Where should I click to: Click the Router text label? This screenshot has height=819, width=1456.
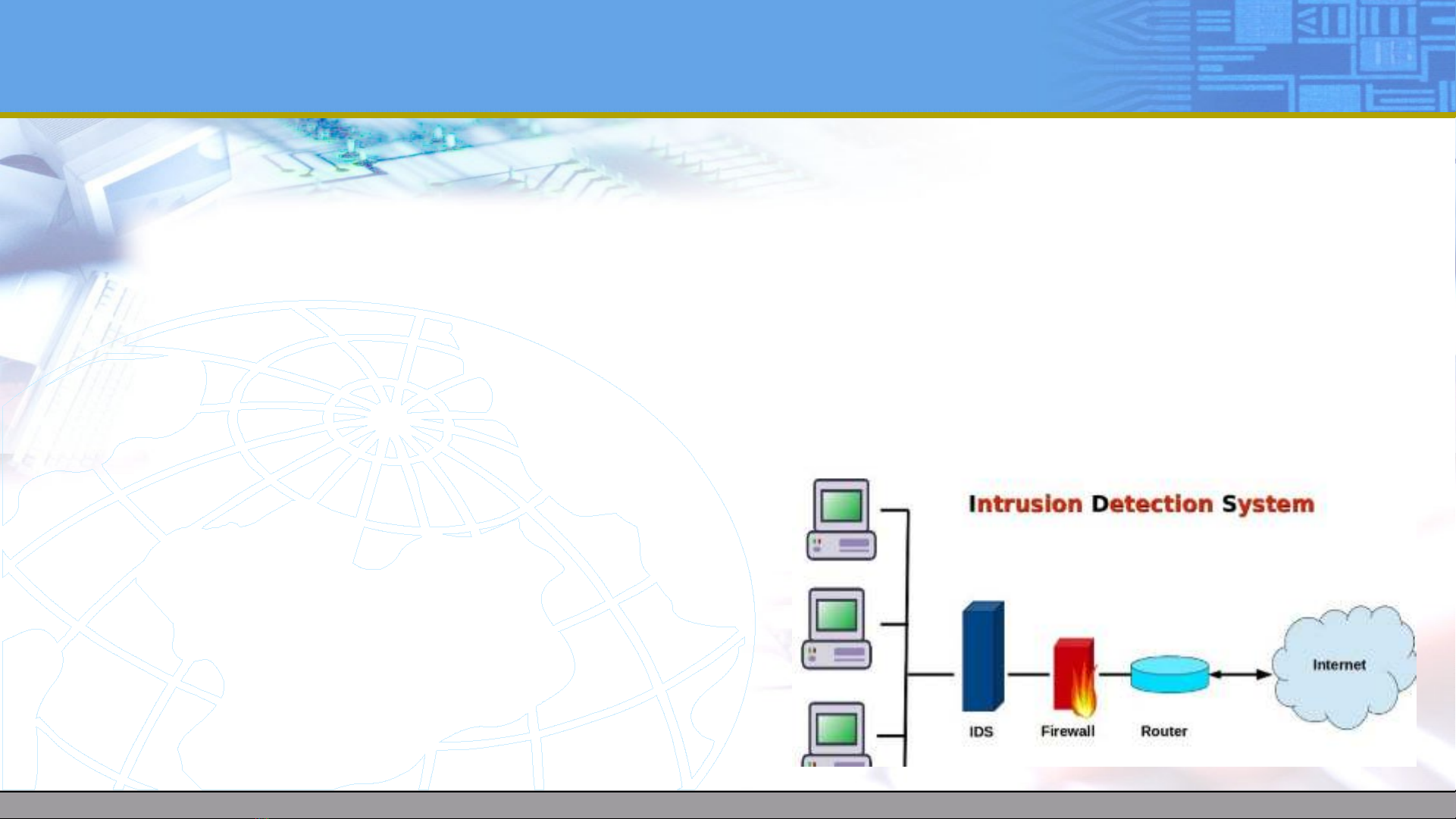[1163, 731]
